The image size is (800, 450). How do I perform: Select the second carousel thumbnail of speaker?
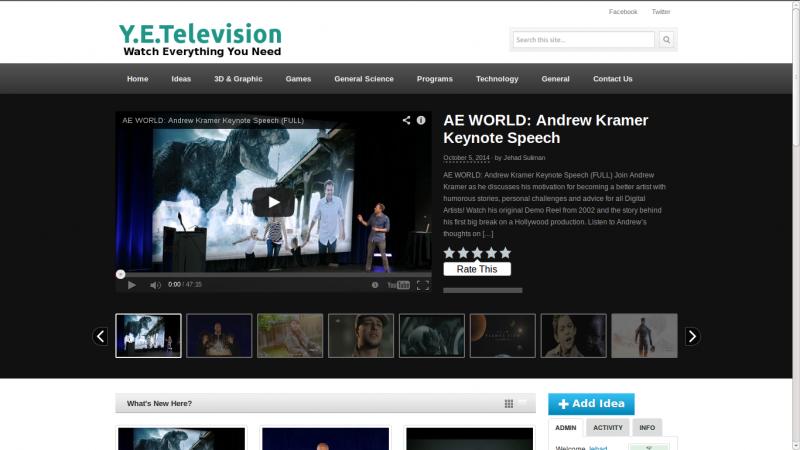coord(219,336)
